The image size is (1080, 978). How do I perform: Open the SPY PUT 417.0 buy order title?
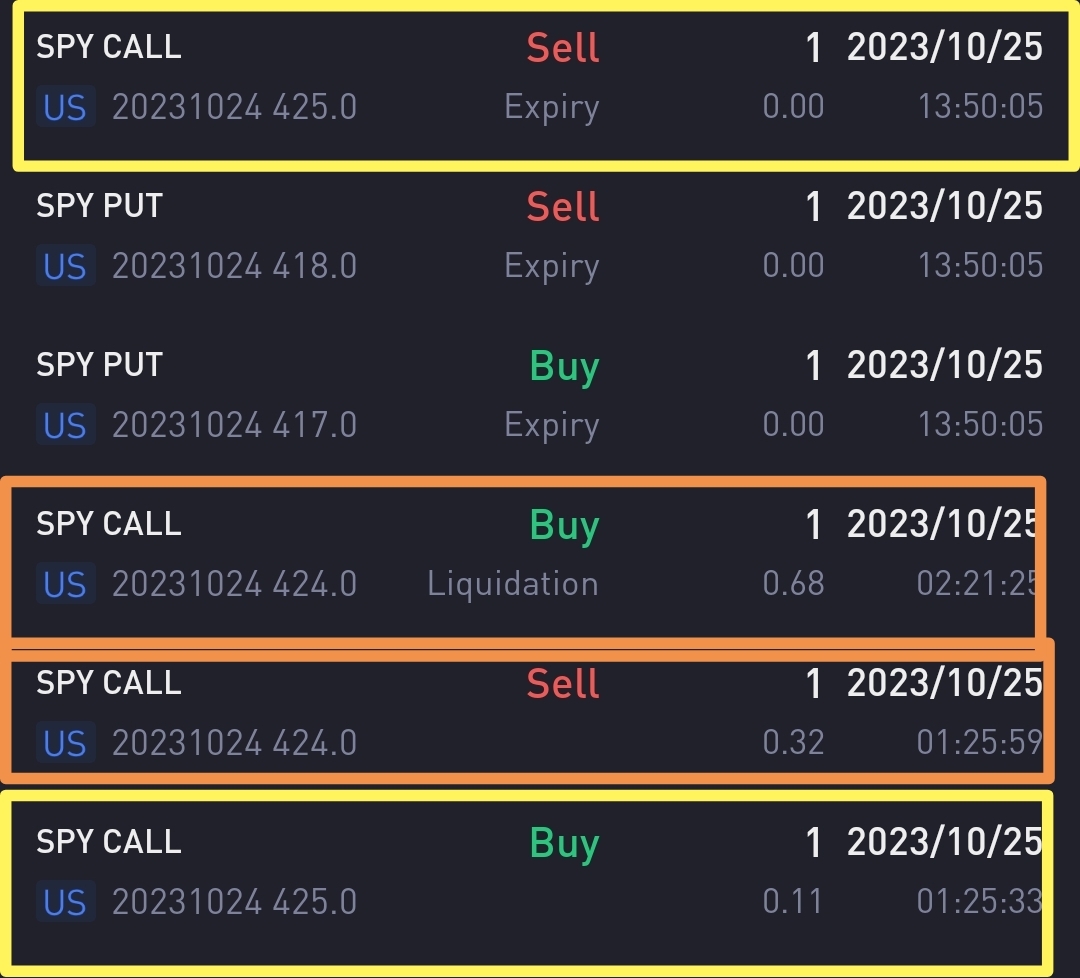tap(99, 365)
